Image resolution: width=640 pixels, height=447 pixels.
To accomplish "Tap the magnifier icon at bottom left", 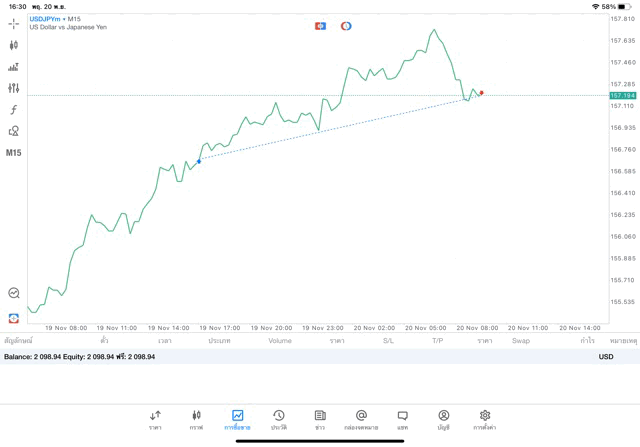I will click(13, 293).
